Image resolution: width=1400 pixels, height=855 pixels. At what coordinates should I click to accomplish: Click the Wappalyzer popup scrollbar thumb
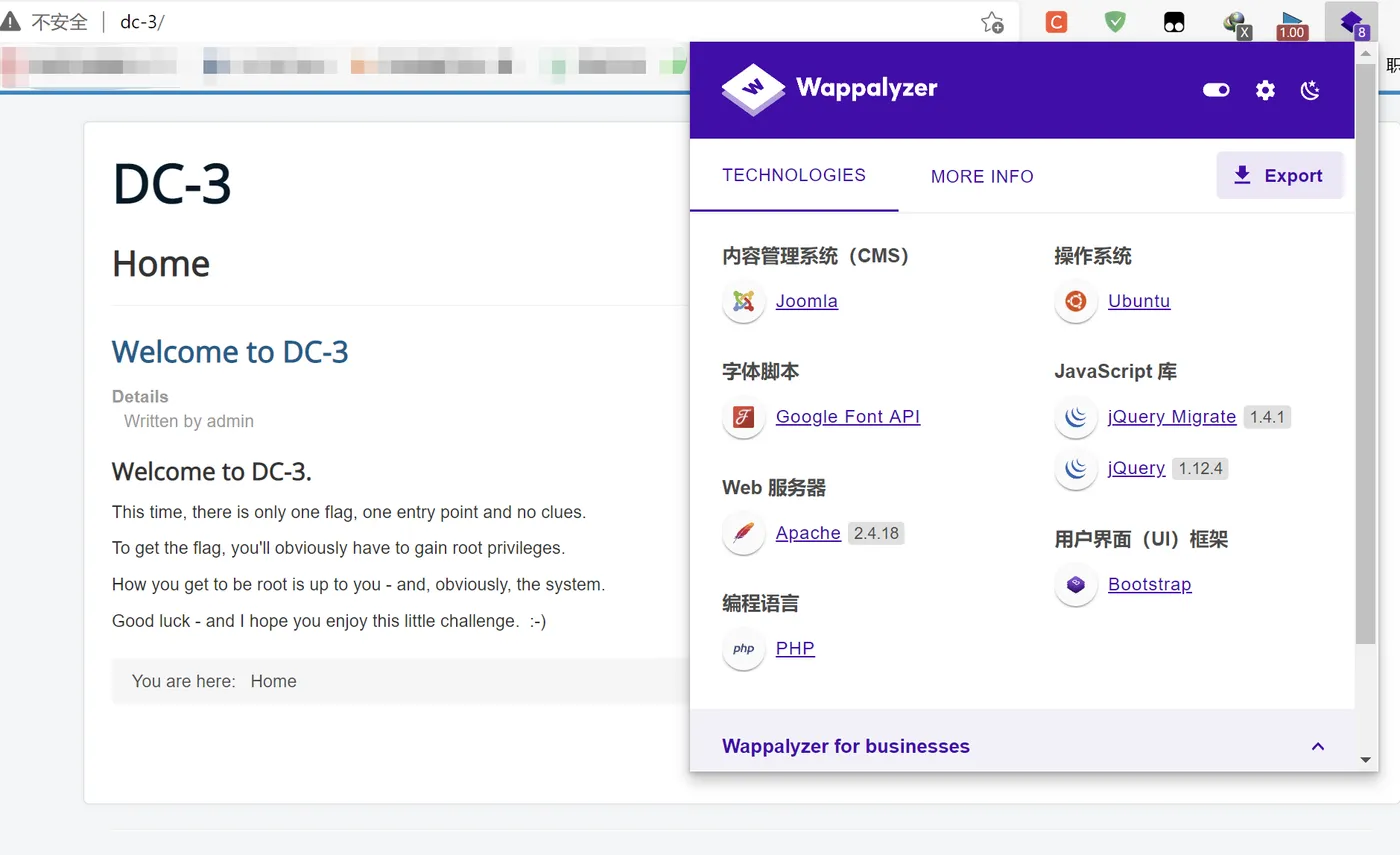coord(1366,352)
